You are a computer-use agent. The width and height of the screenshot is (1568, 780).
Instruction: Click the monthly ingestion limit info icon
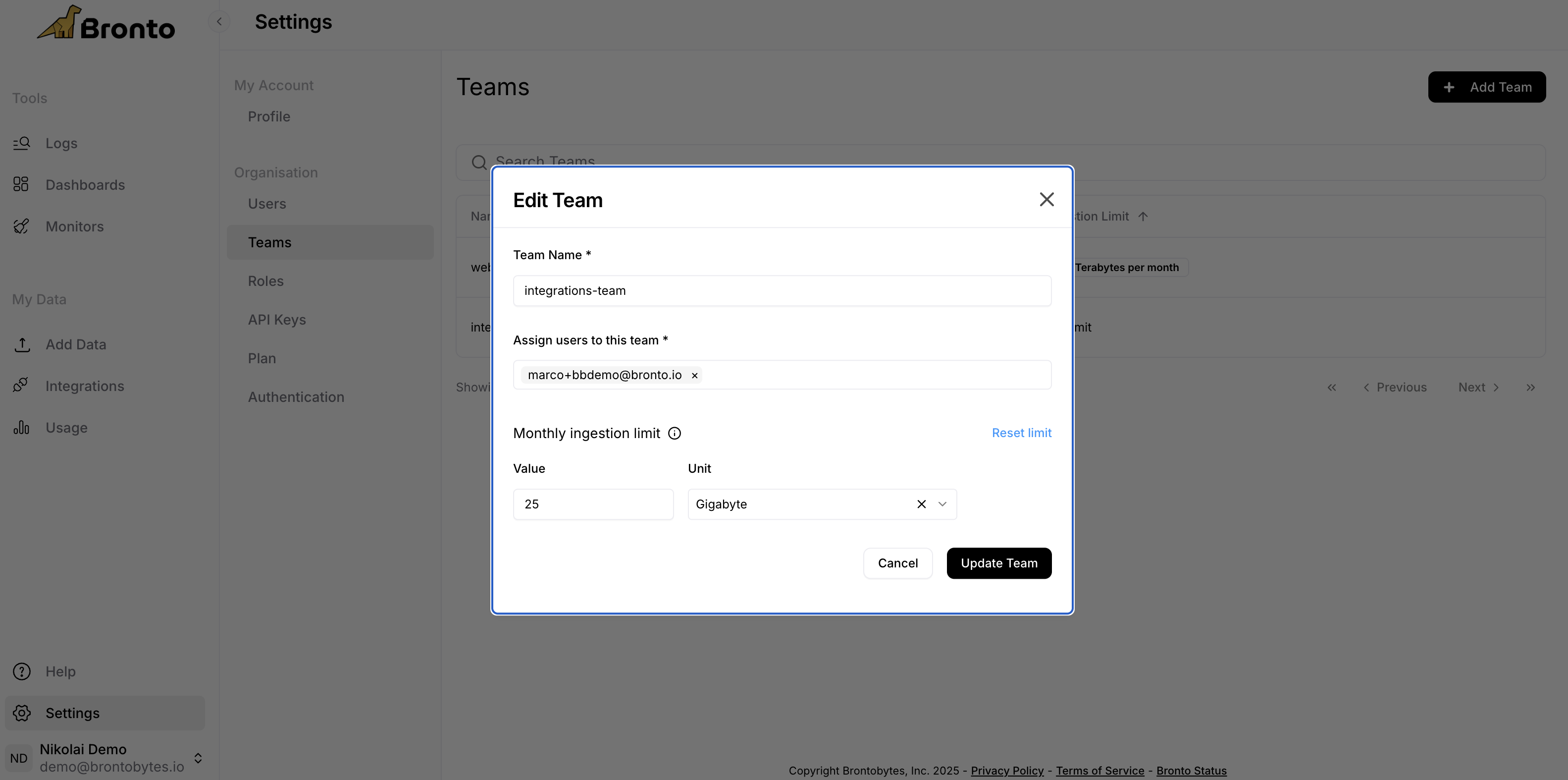pos(675,433)
